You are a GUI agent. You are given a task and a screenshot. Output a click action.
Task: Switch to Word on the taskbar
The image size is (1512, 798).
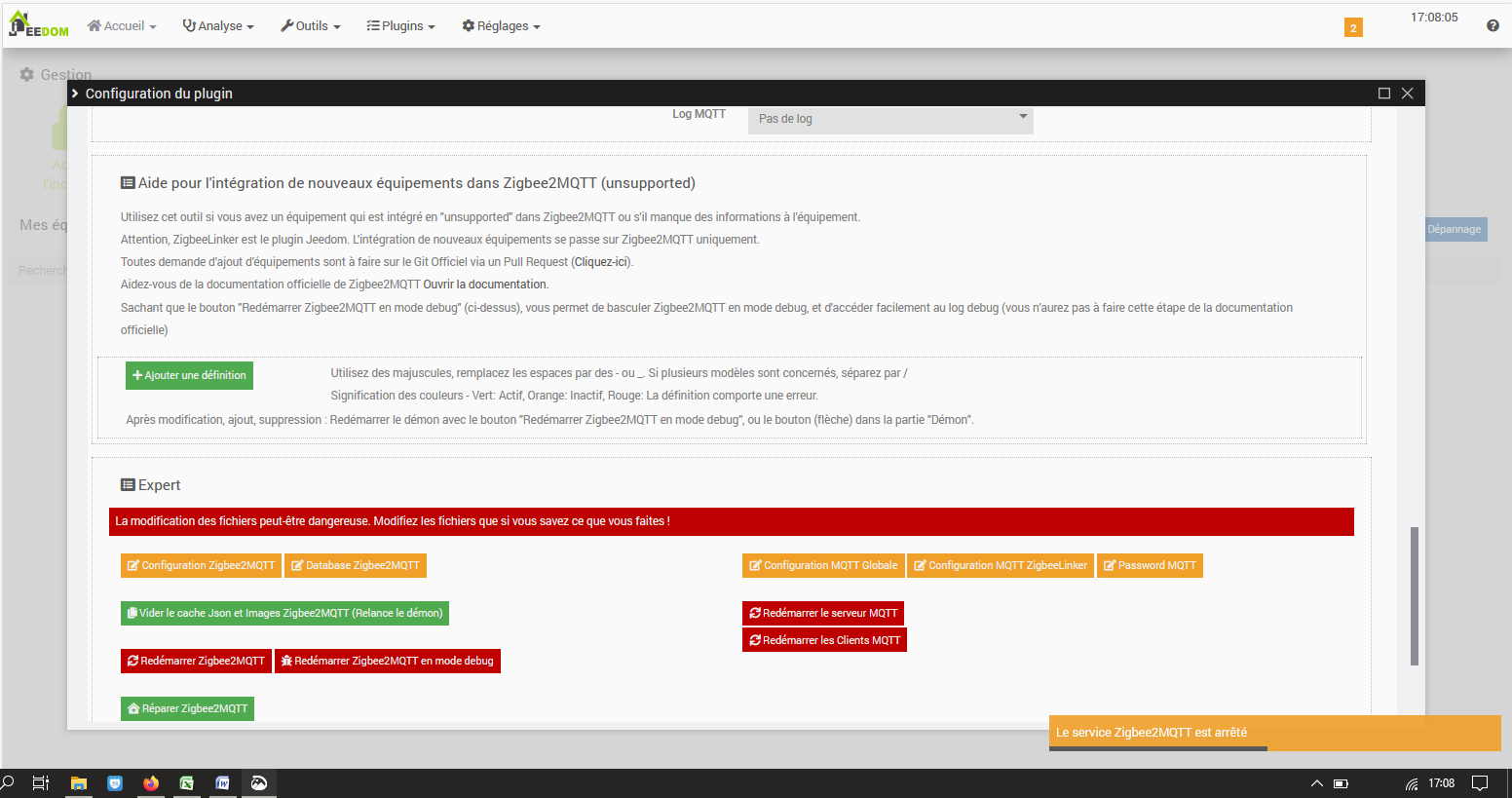coord(223,783)
